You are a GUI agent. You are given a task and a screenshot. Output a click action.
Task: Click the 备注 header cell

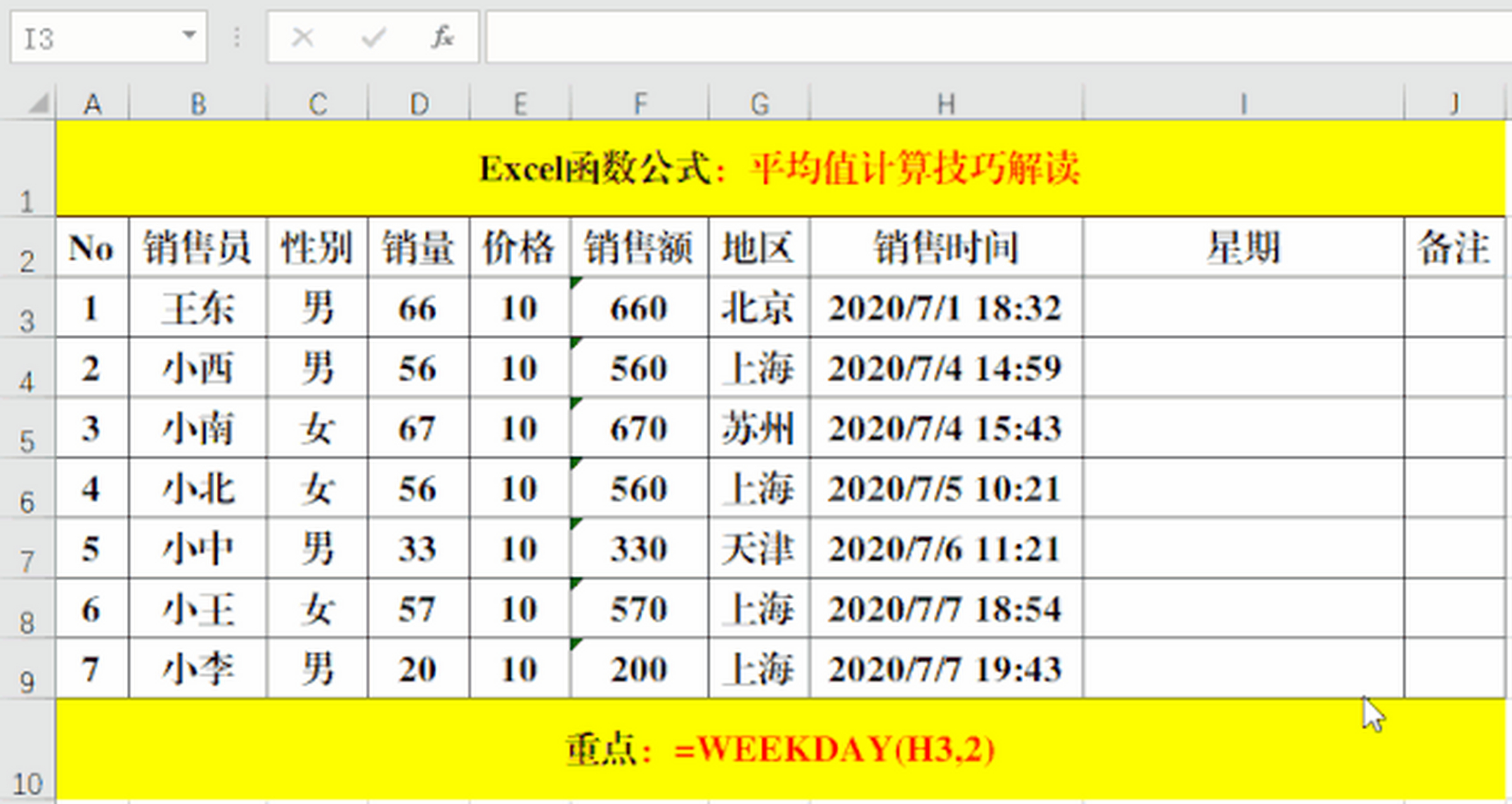pos(1455,247)
